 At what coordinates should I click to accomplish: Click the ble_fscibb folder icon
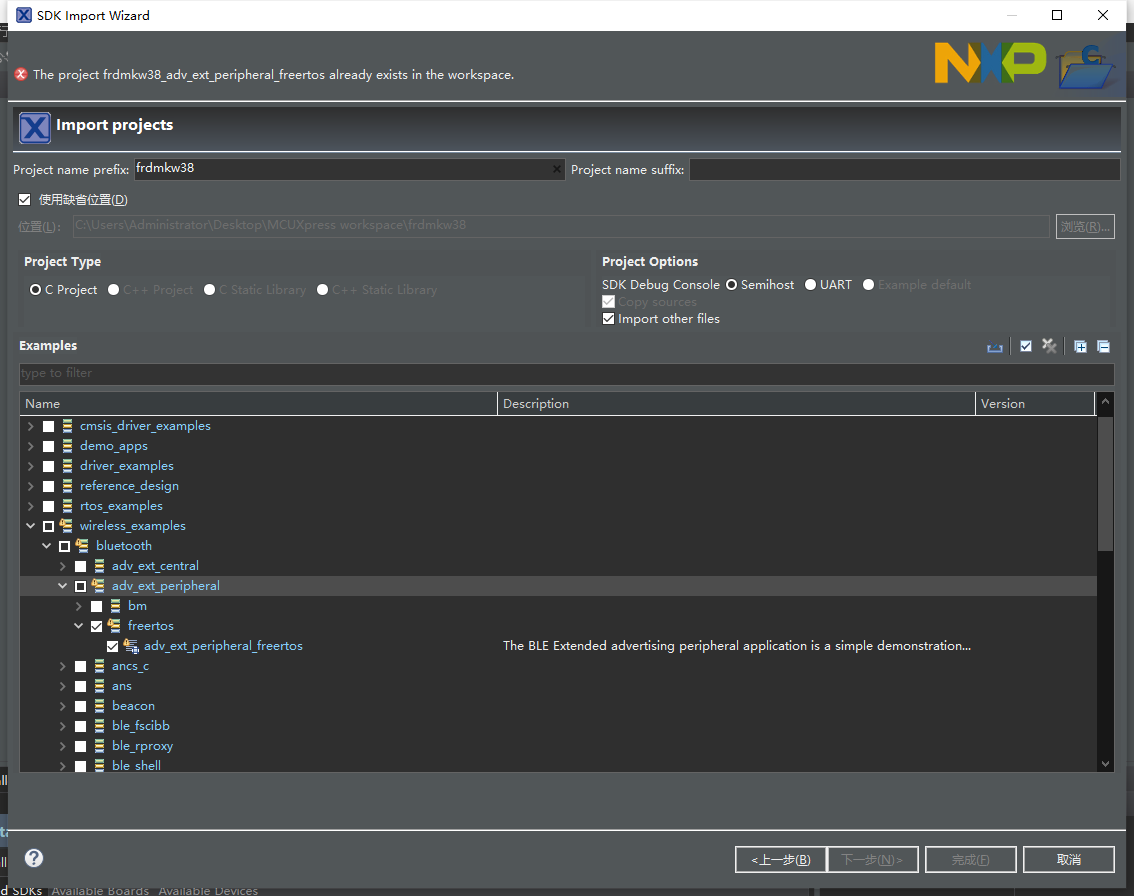[x=99, y=726]
